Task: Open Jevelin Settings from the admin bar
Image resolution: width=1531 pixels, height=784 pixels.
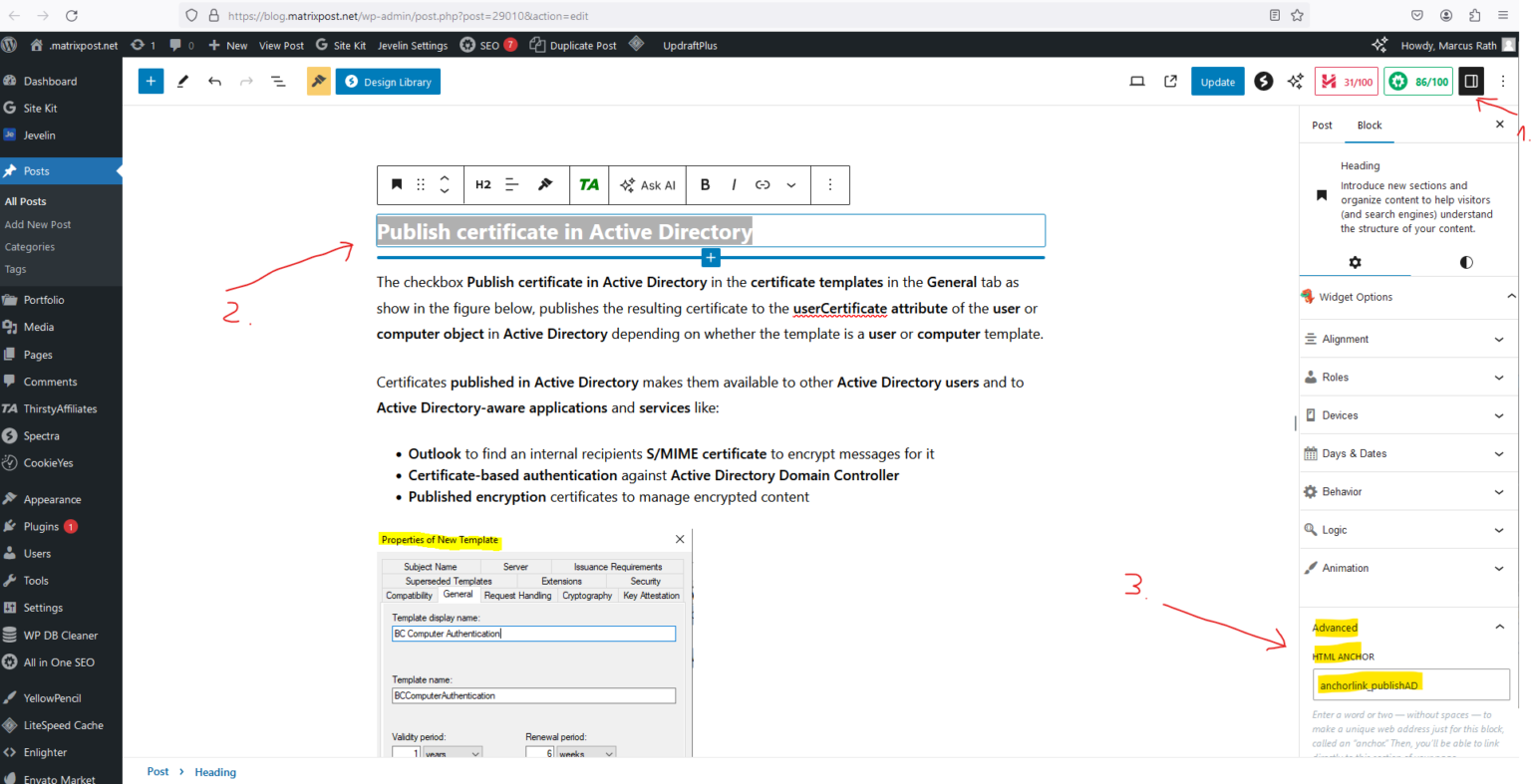Action: tap(413, 45)
